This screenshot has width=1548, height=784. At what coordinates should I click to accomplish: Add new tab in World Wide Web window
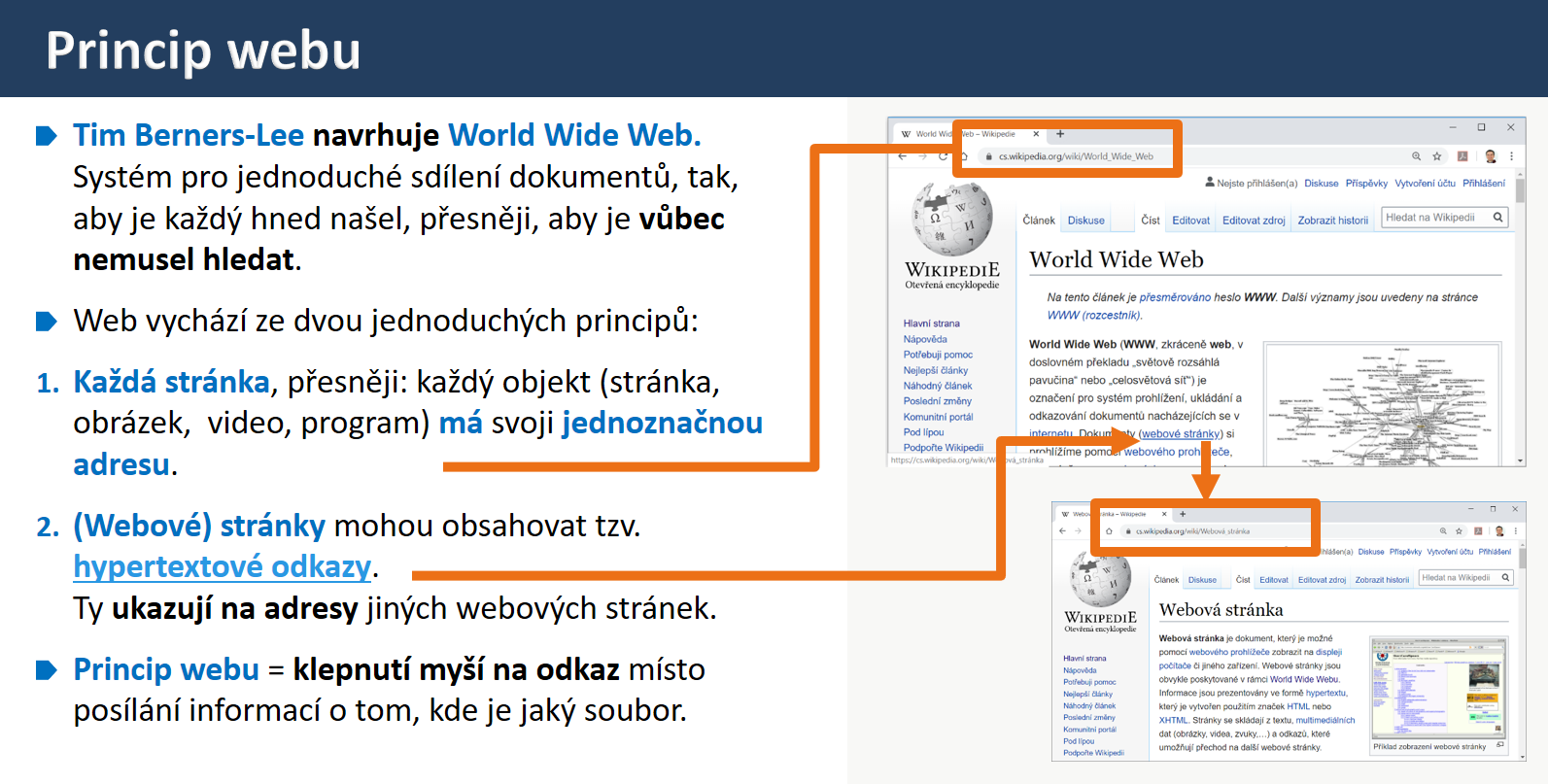tap(1060, 134)
